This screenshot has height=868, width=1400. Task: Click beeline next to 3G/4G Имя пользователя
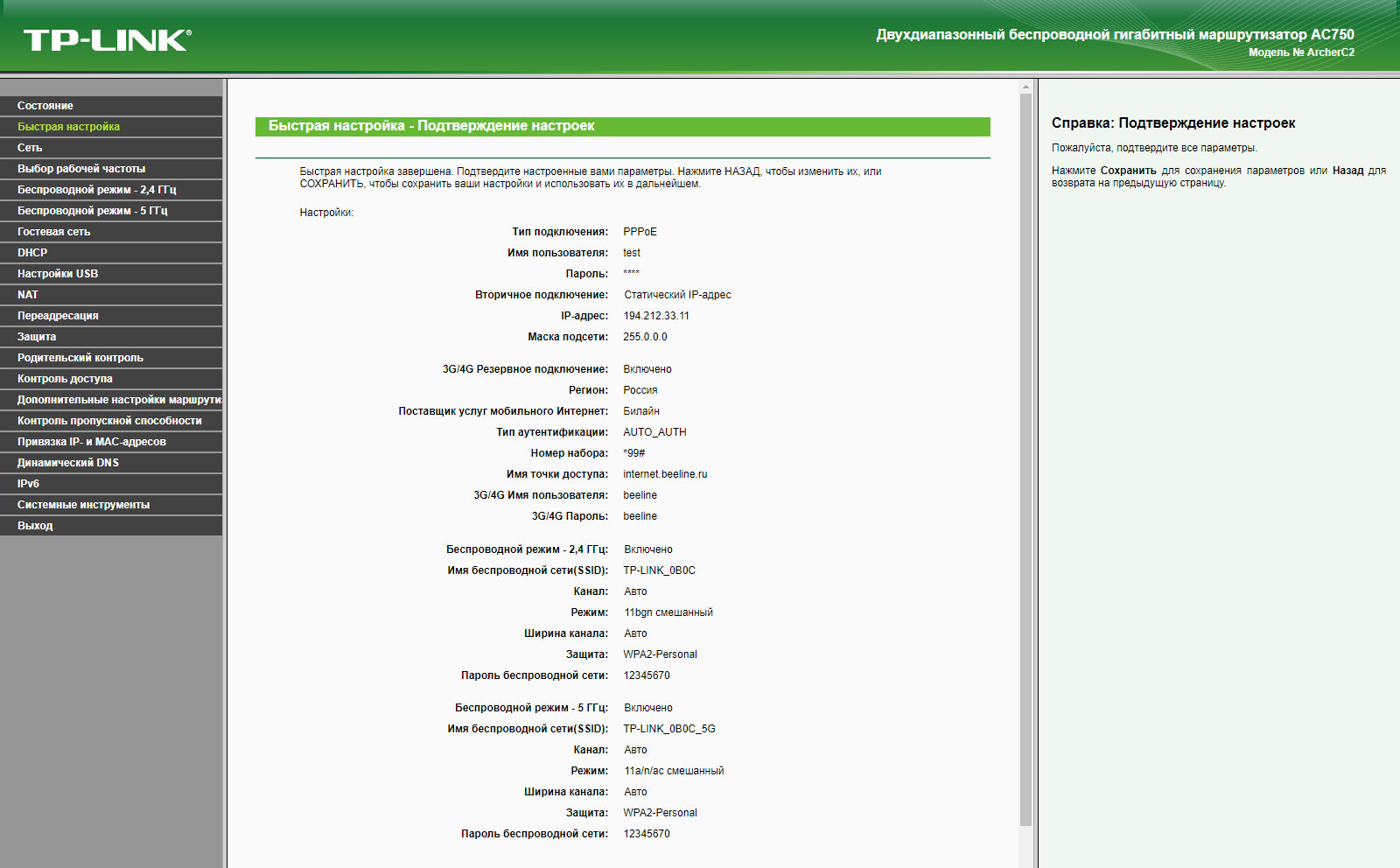coord(640,495)
